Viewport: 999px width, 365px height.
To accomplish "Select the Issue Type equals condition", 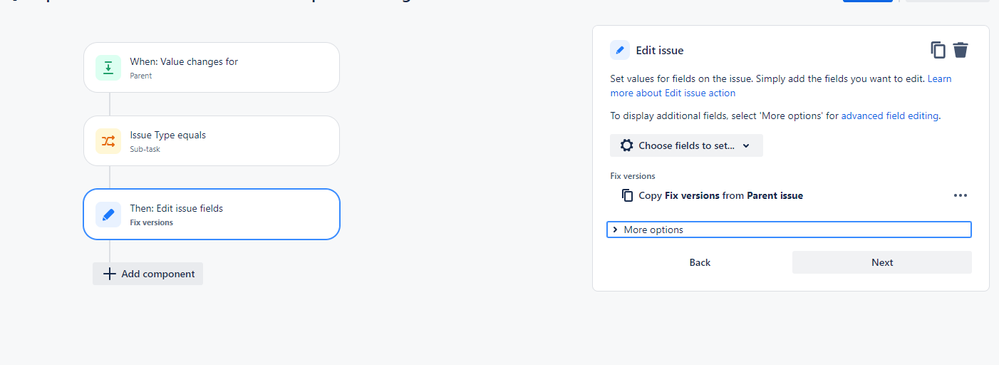I will click(212, 141).
